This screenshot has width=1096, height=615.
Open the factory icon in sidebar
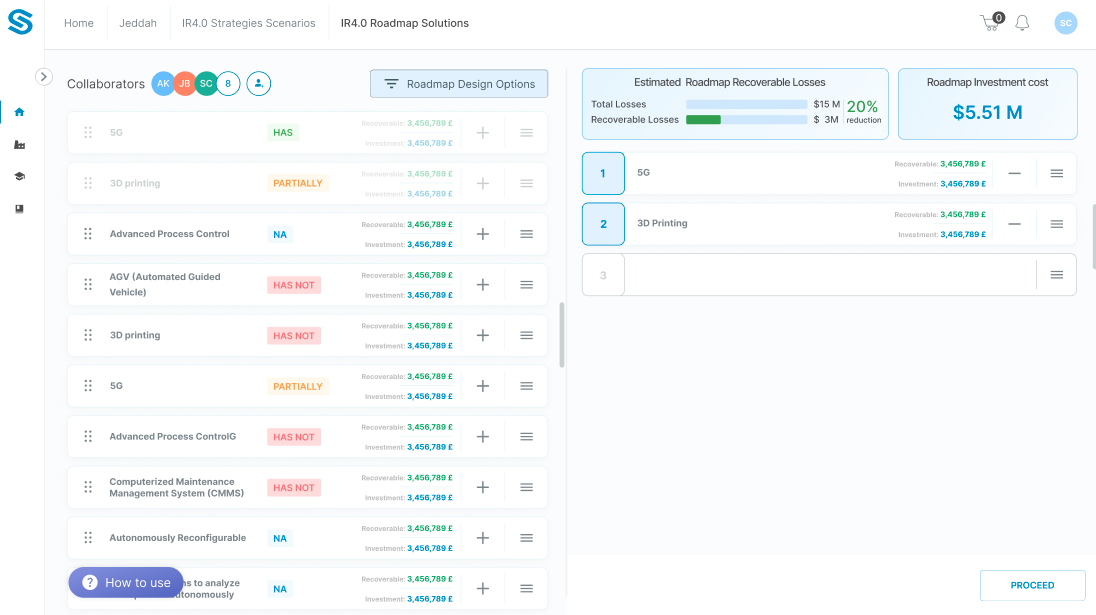(x=19, y=145)
